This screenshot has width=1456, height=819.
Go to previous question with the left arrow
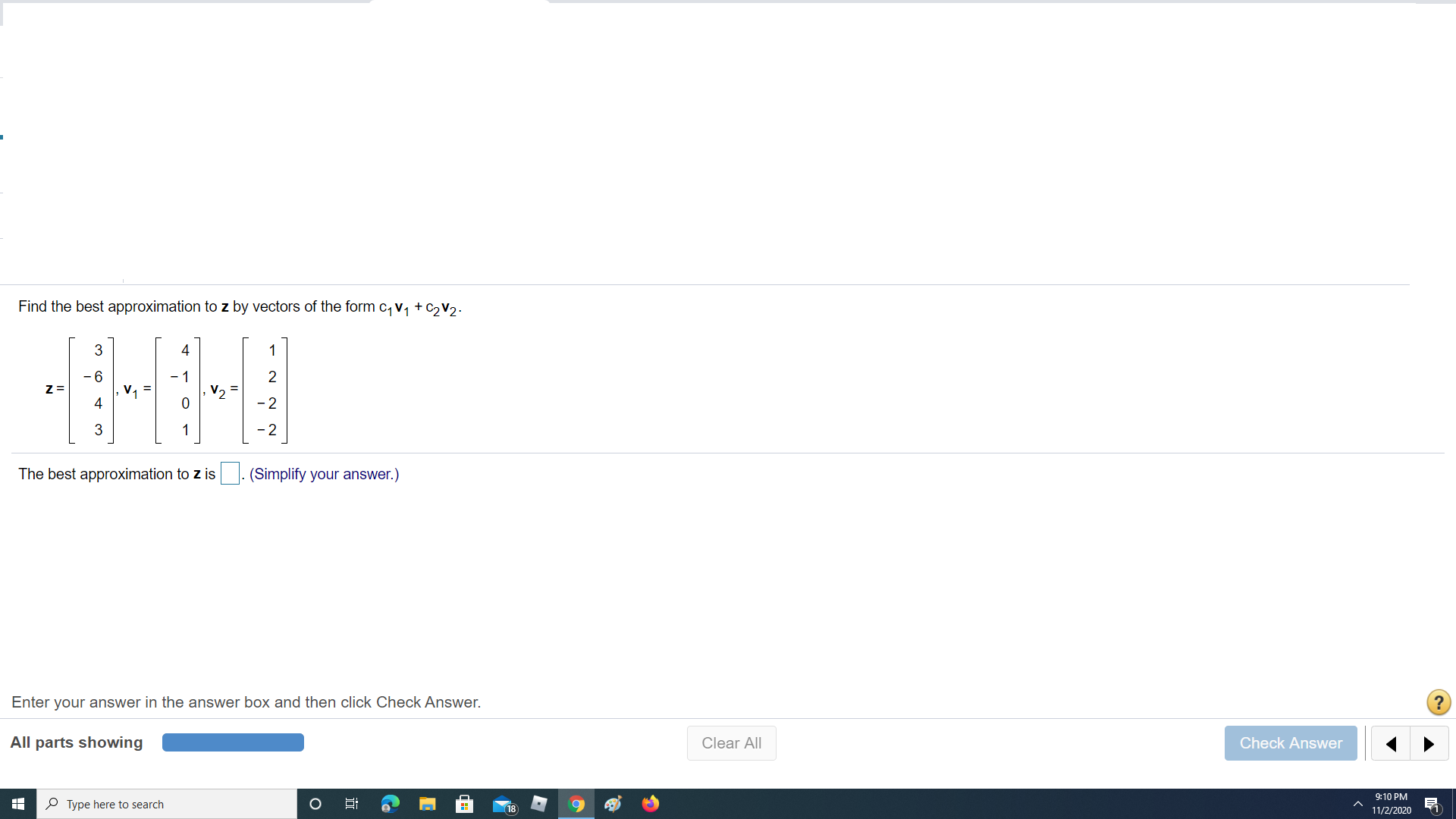point(1391,744)
